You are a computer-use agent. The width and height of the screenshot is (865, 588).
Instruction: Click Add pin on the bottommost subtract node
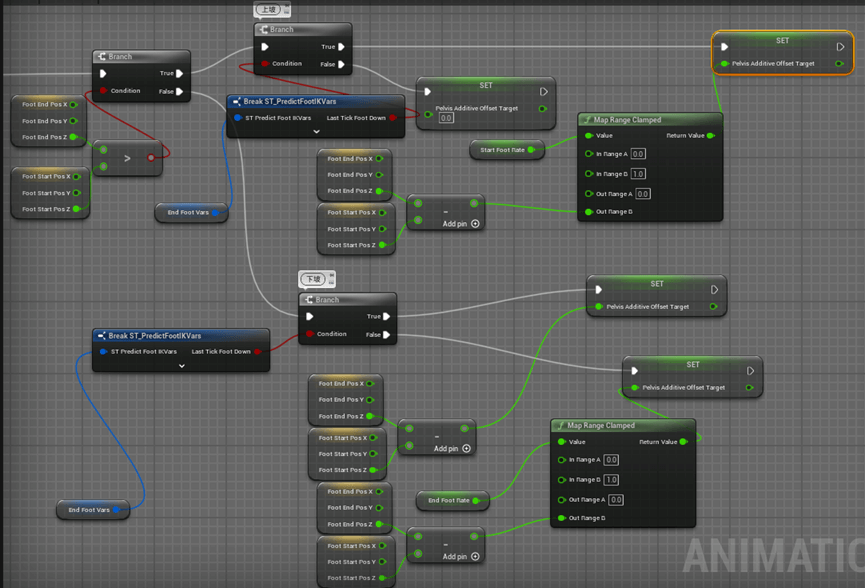[475, 556]
